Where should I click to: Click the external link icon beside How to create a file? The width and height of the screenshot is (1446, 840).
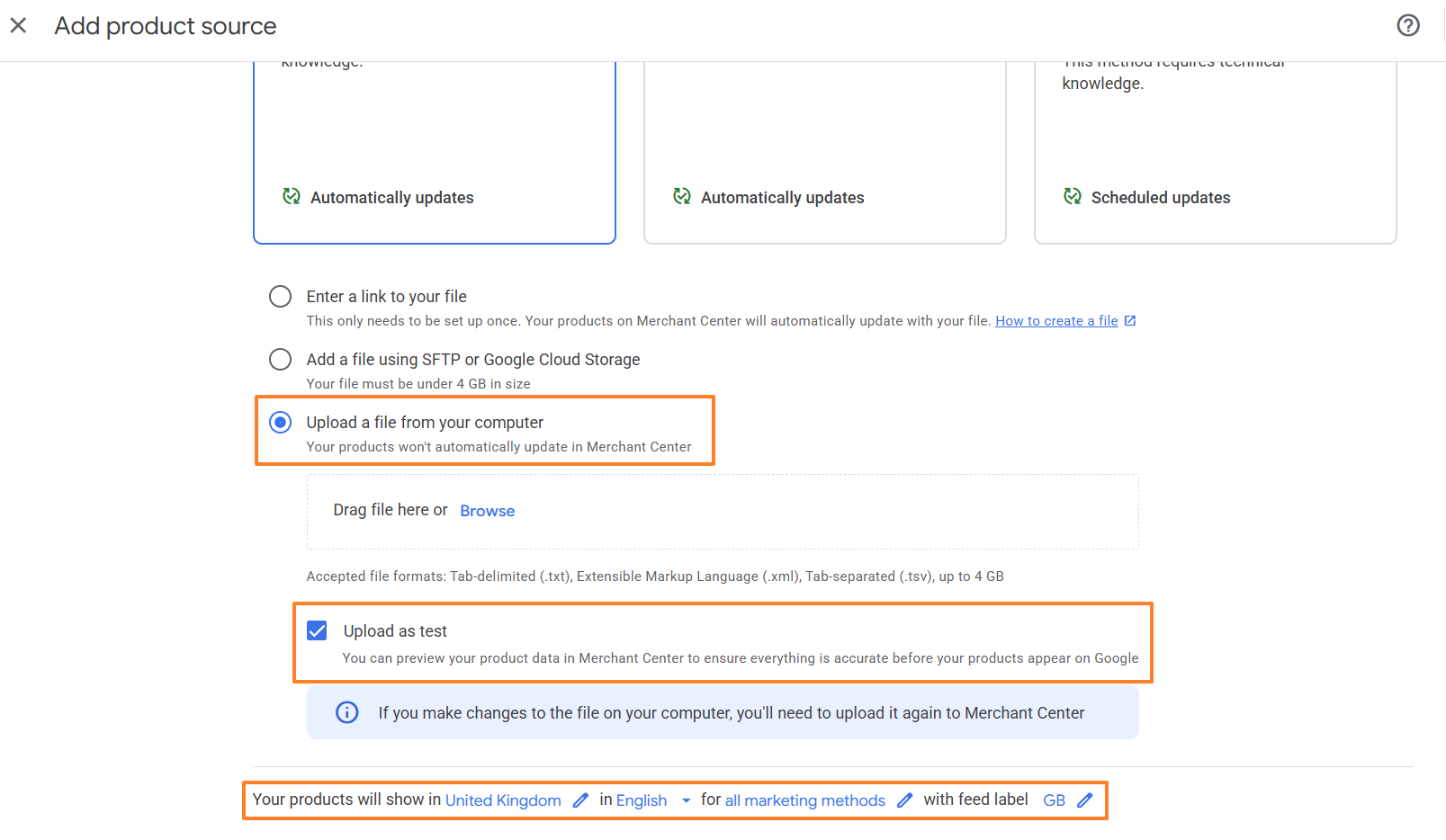point(1130,321)
